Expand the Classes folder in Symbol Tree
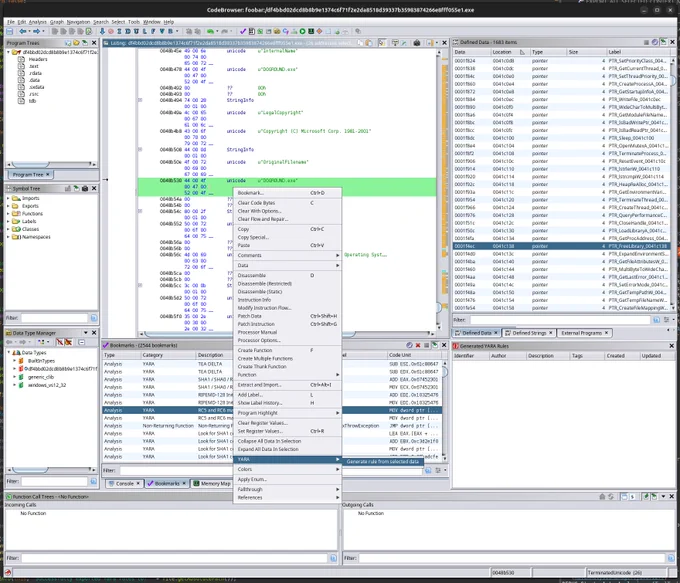680x583 pixels. (8, 229)
